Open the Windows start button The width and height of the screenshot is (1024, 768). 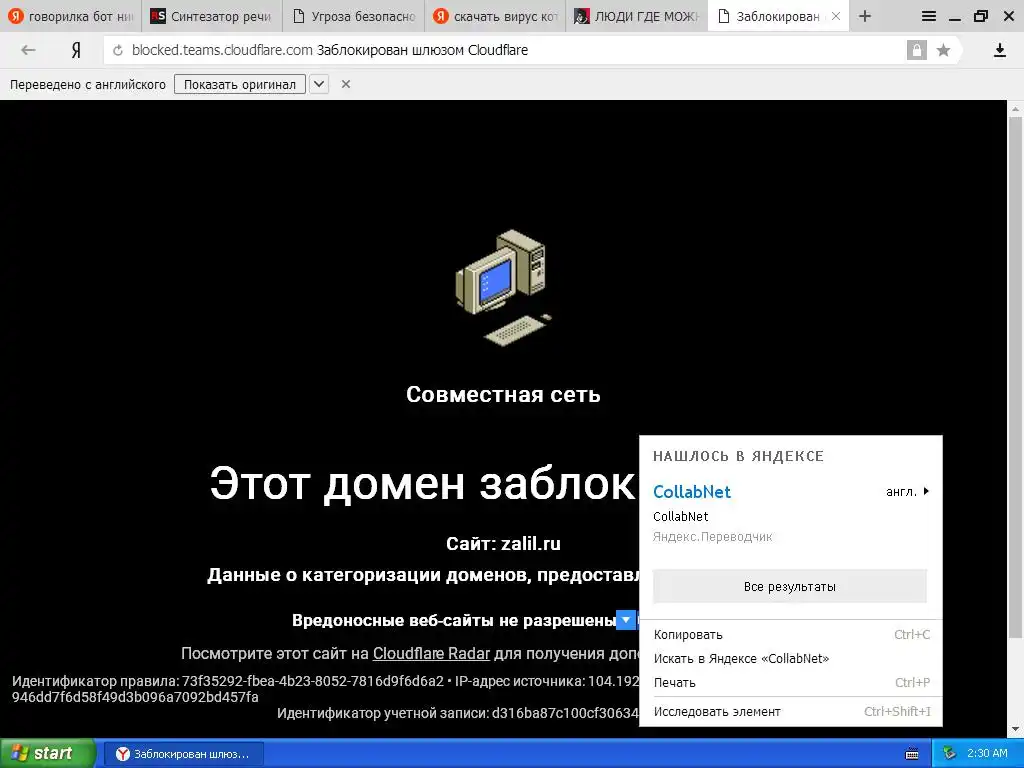47,754
